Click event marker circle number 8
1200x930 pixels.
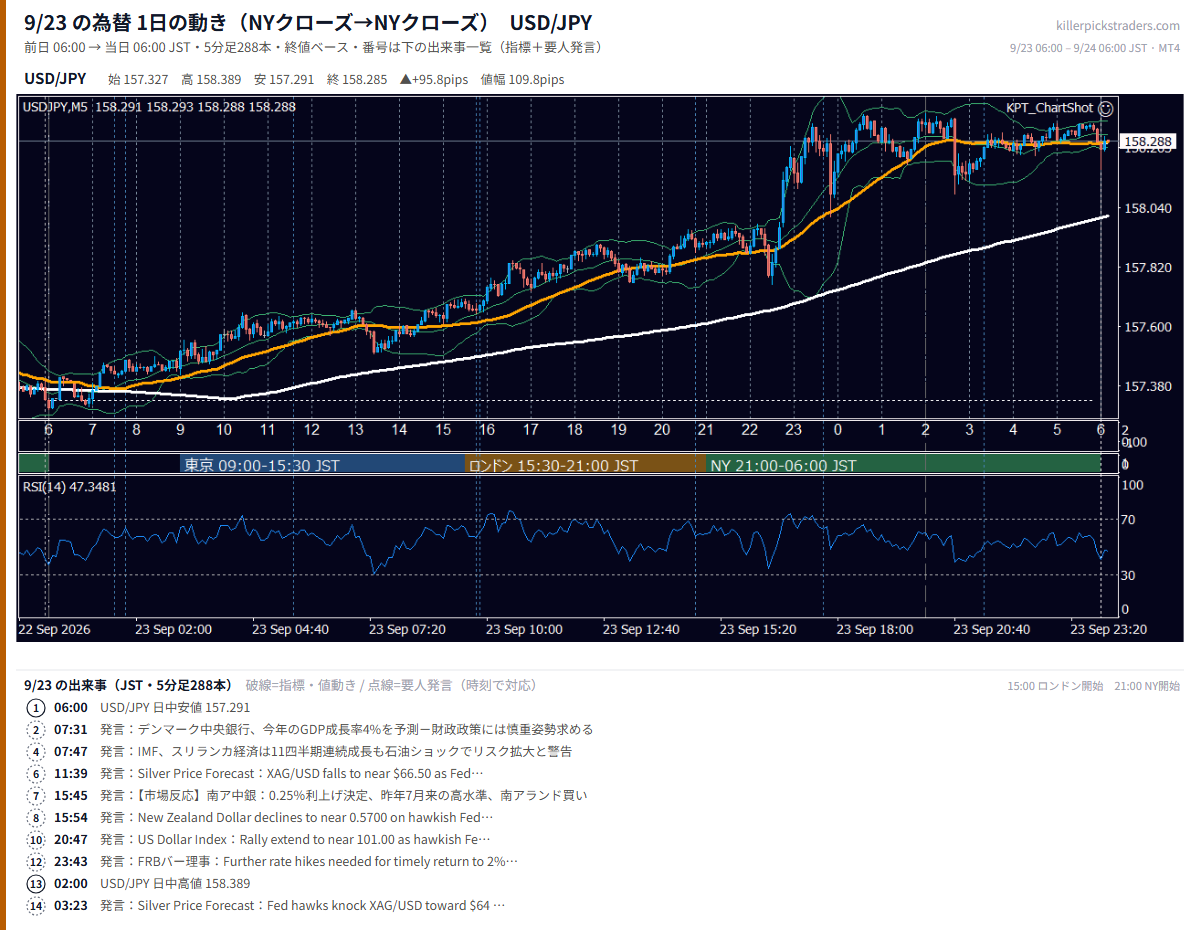click(36, 817)
